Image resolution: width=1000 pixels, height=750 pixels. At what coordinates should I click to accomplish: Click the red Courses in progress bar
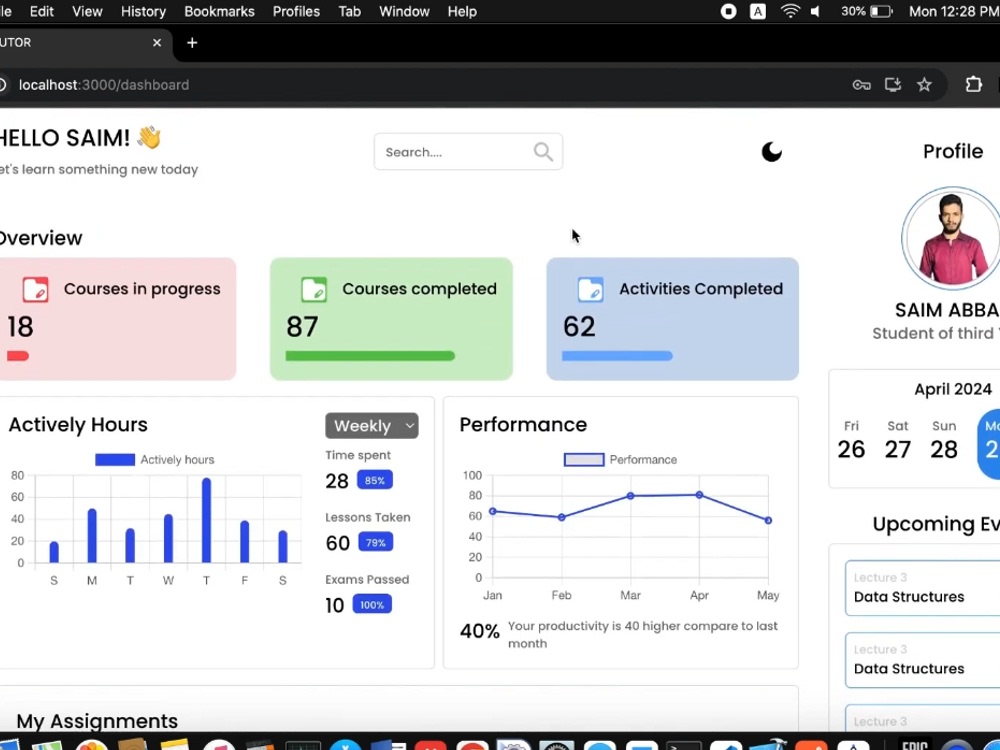click(x=17, y=356)
